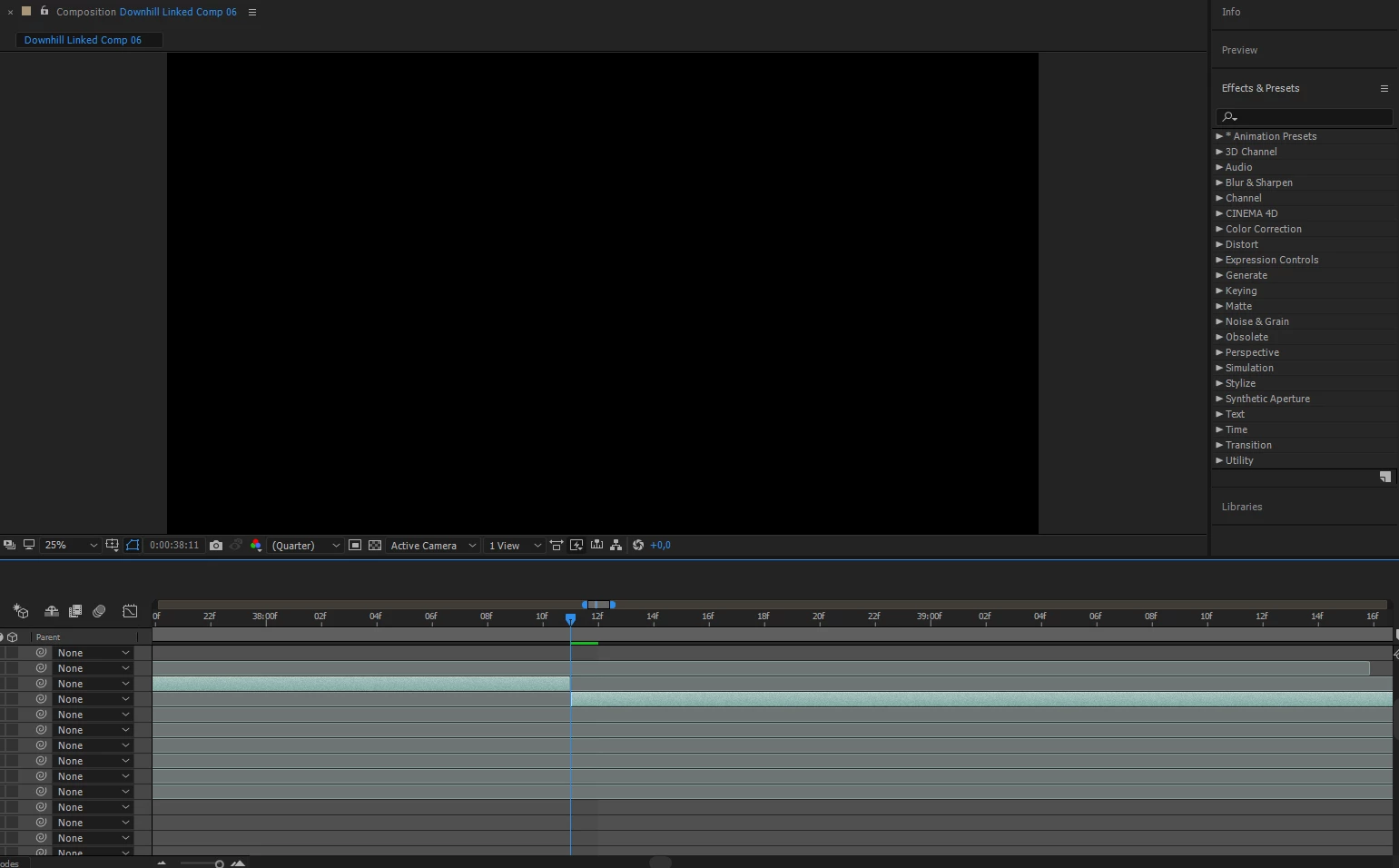Toggle shy layers hide switch
The width and height of the screenshot is (1399, 868).
tap(52, 611)
